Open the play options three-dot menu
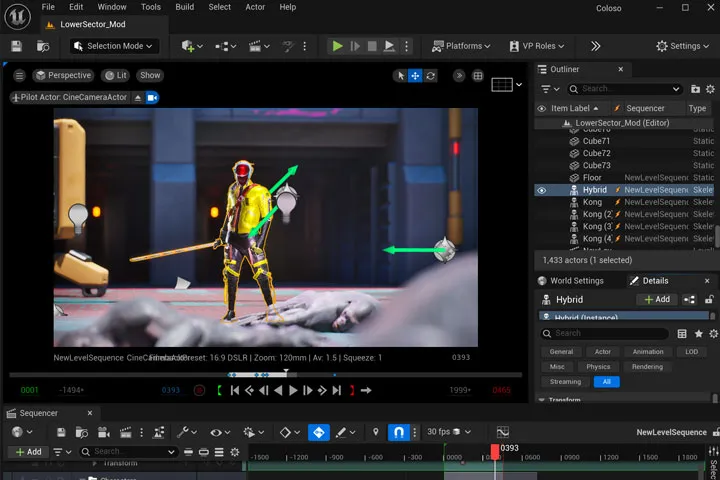This screenshot has width=720, height=480. tap(406, 46)
